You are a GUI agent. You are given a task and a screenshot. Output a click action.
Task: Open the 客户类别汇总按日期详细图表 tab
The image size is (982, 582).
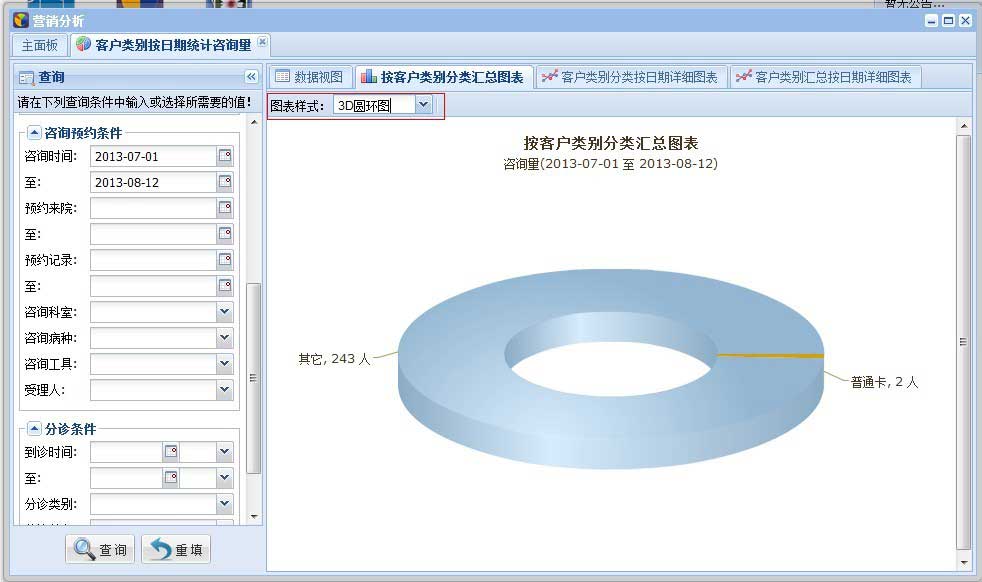point(825,77)
